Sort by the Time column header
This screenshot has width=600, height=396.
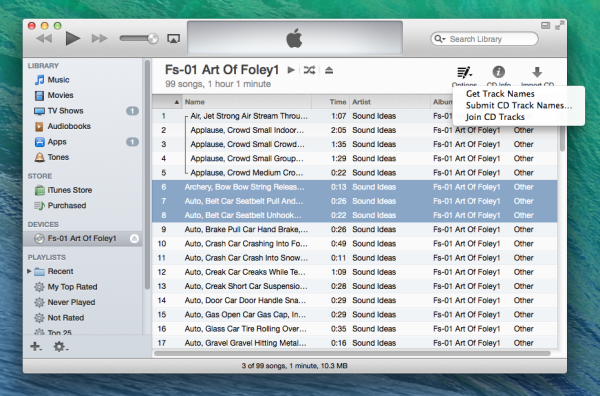click(x=330, y=102)
